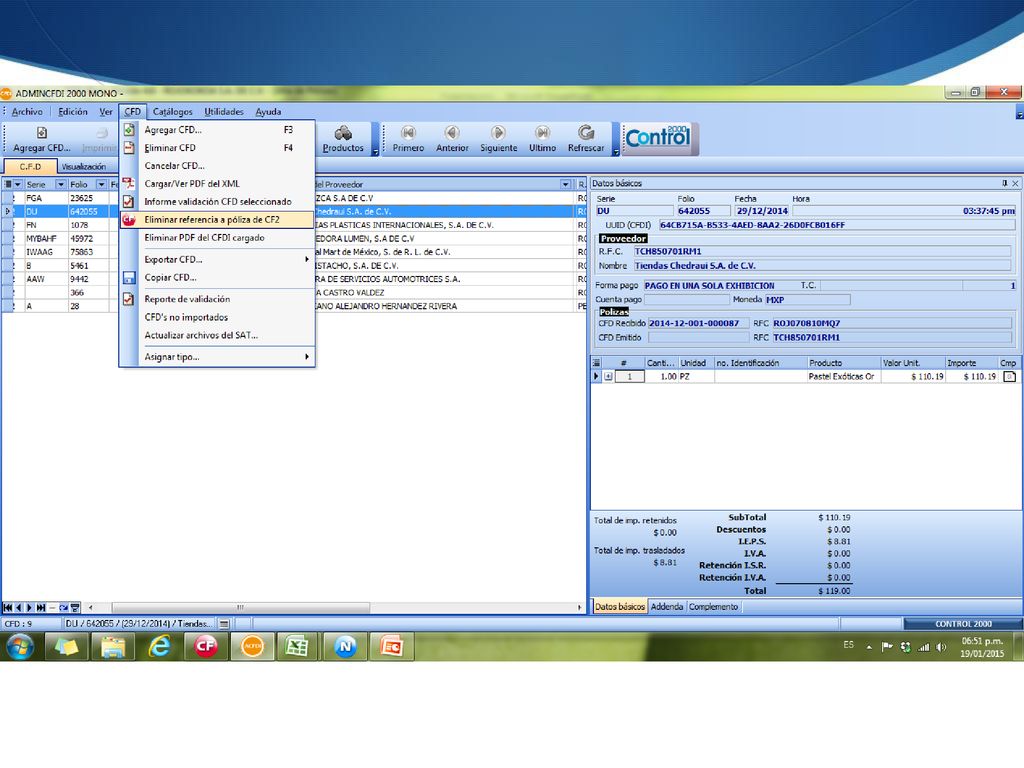Click the grid last-record navigator arrow
Image resolution: width=1024 pixels, height=768 pixels.
click(x=40, y=607)
